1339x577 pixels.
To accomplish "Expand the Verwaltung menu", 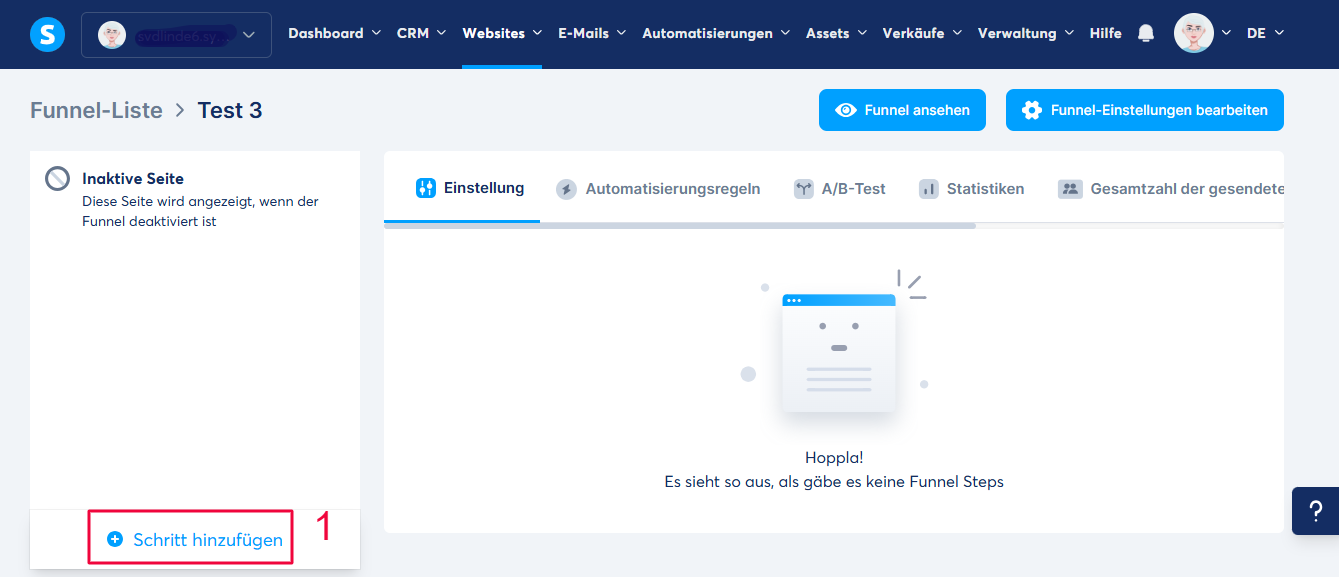I will [1026, 33].
